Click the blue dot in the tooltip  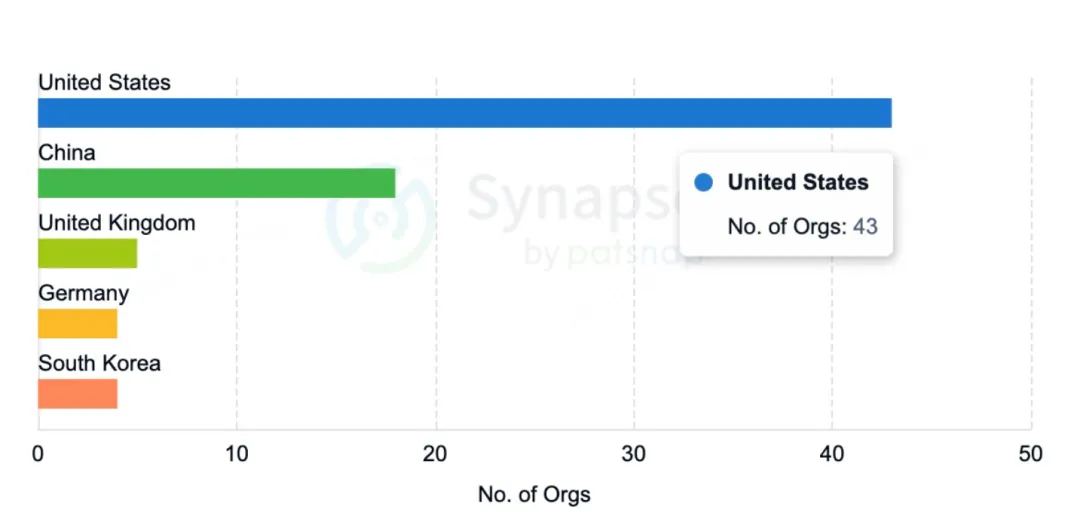coord(704,183)
